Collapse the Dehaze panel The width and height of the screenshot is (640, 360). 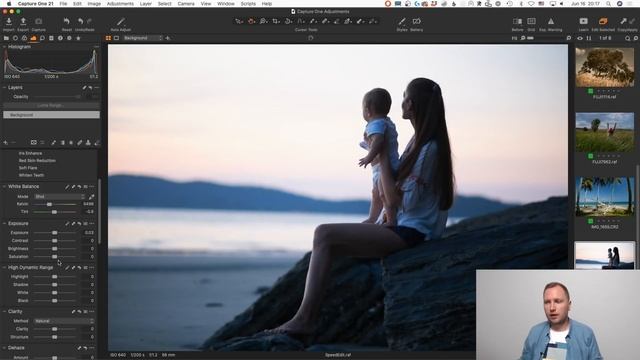coord(4,348)
